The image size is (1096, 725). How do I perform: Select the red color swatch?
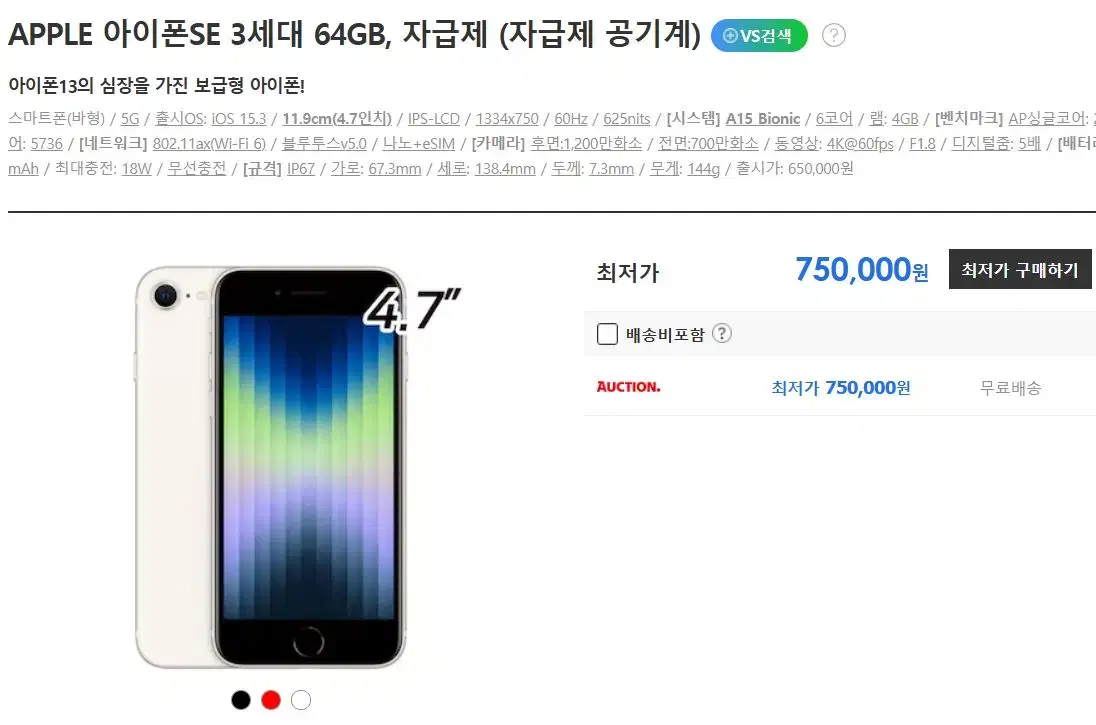(x=271, y=700)
